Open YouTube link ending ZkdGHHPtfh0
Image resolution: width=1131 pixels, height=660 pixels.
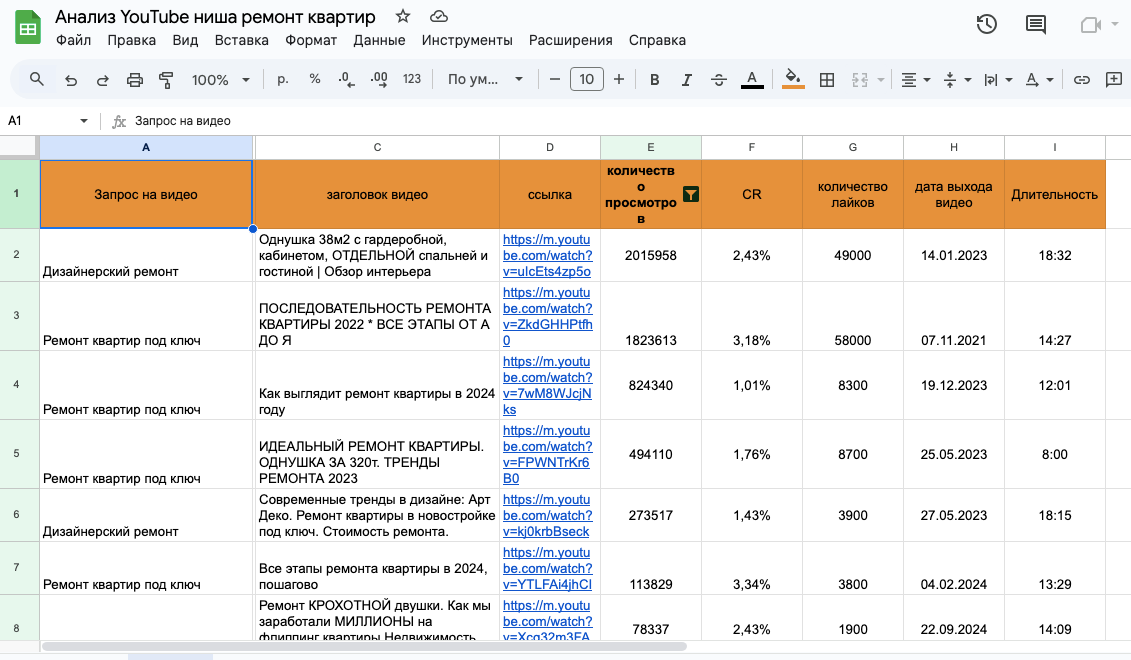point(547,316)
